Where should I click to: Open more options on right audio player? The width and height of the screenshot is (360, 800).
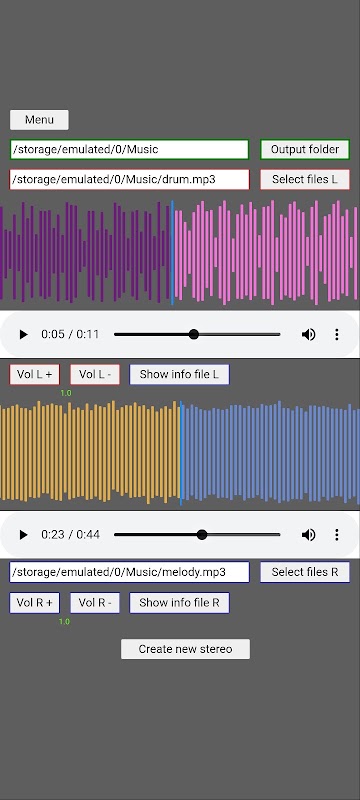(337, 535)
